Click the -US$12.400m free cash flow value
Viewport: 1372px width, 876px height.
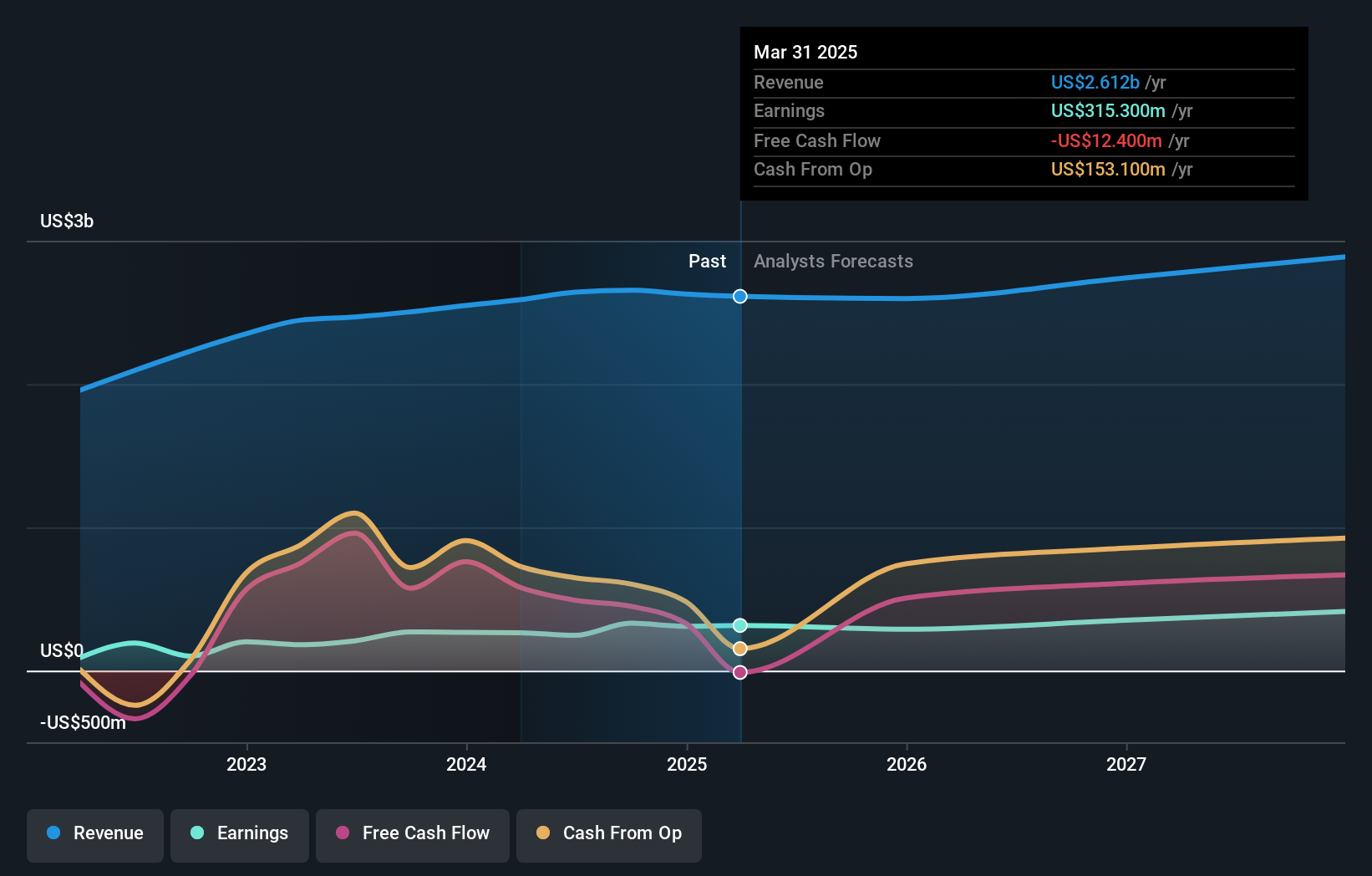pyautogui.click(x=1106, y=140)
